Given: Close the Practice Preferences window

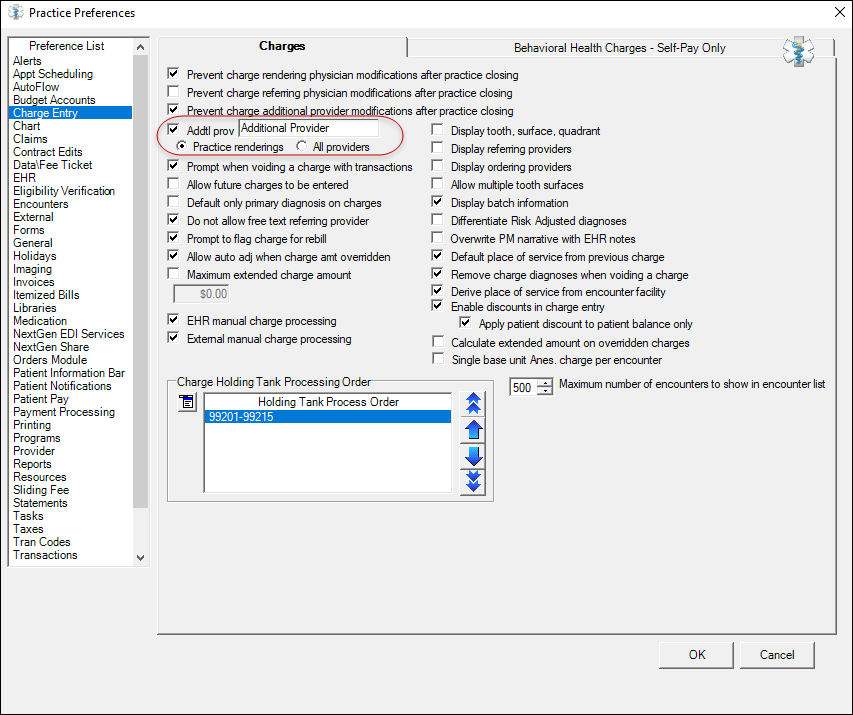Looking at the screenshot, I should (840, 12).
